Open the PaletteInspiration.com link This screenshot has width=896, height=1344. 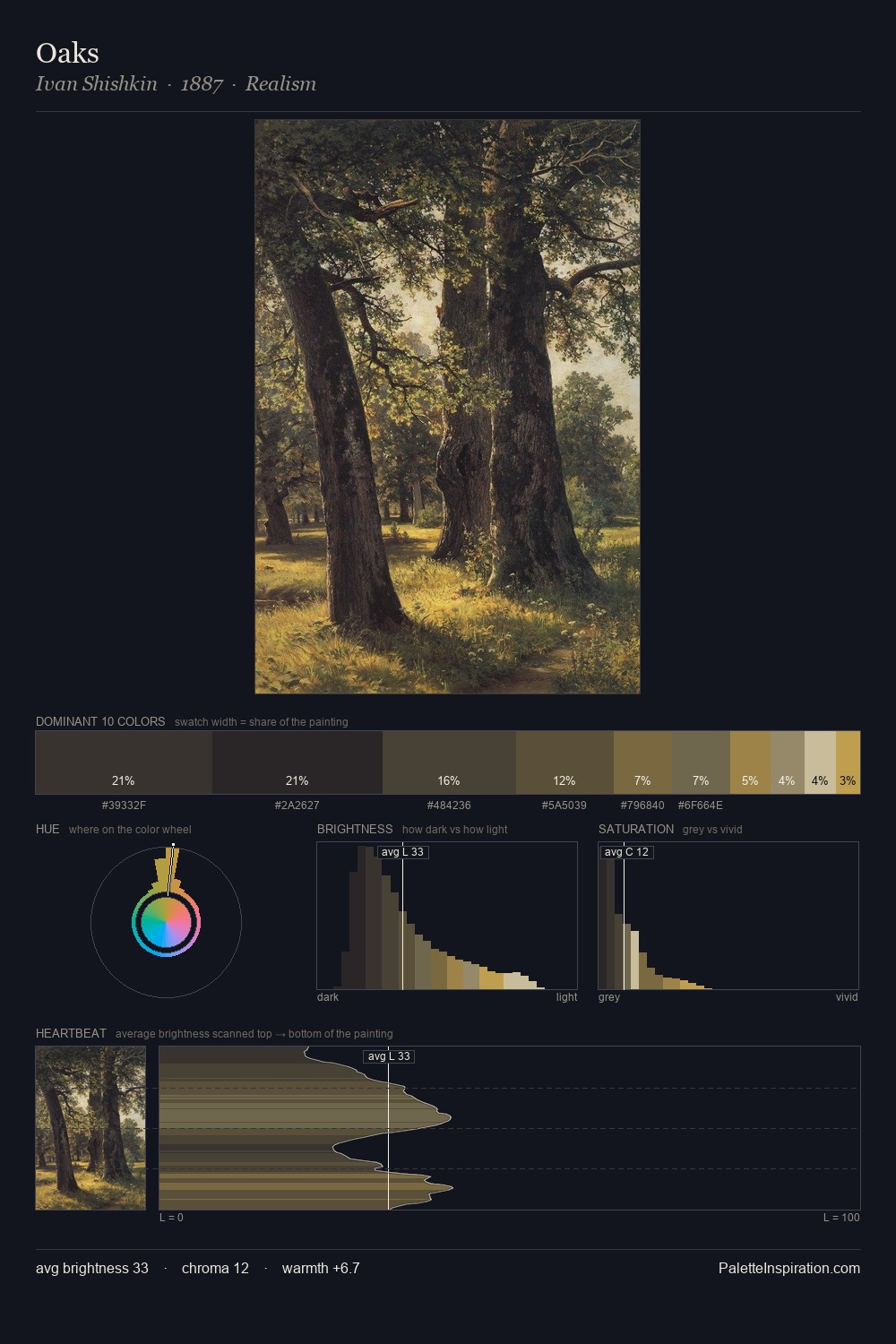789,1268
